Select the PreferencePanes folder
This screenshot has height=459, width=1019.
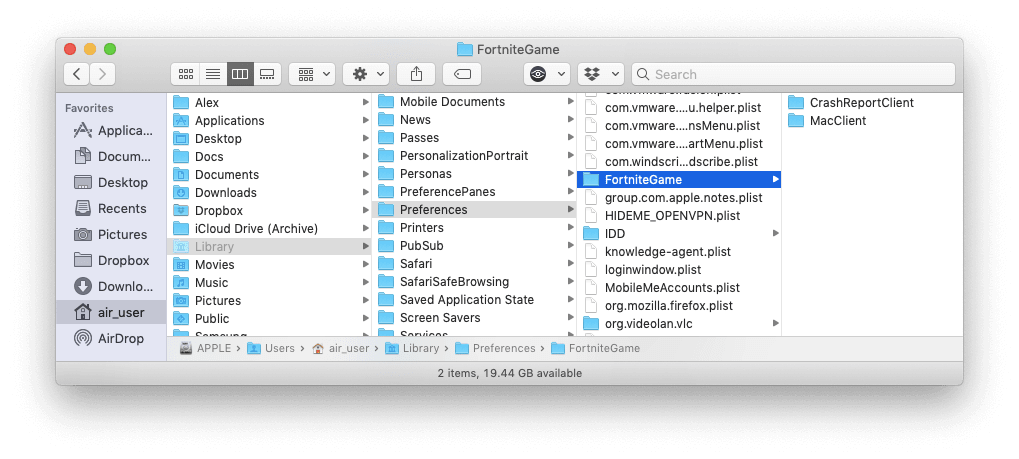point(474,192)
